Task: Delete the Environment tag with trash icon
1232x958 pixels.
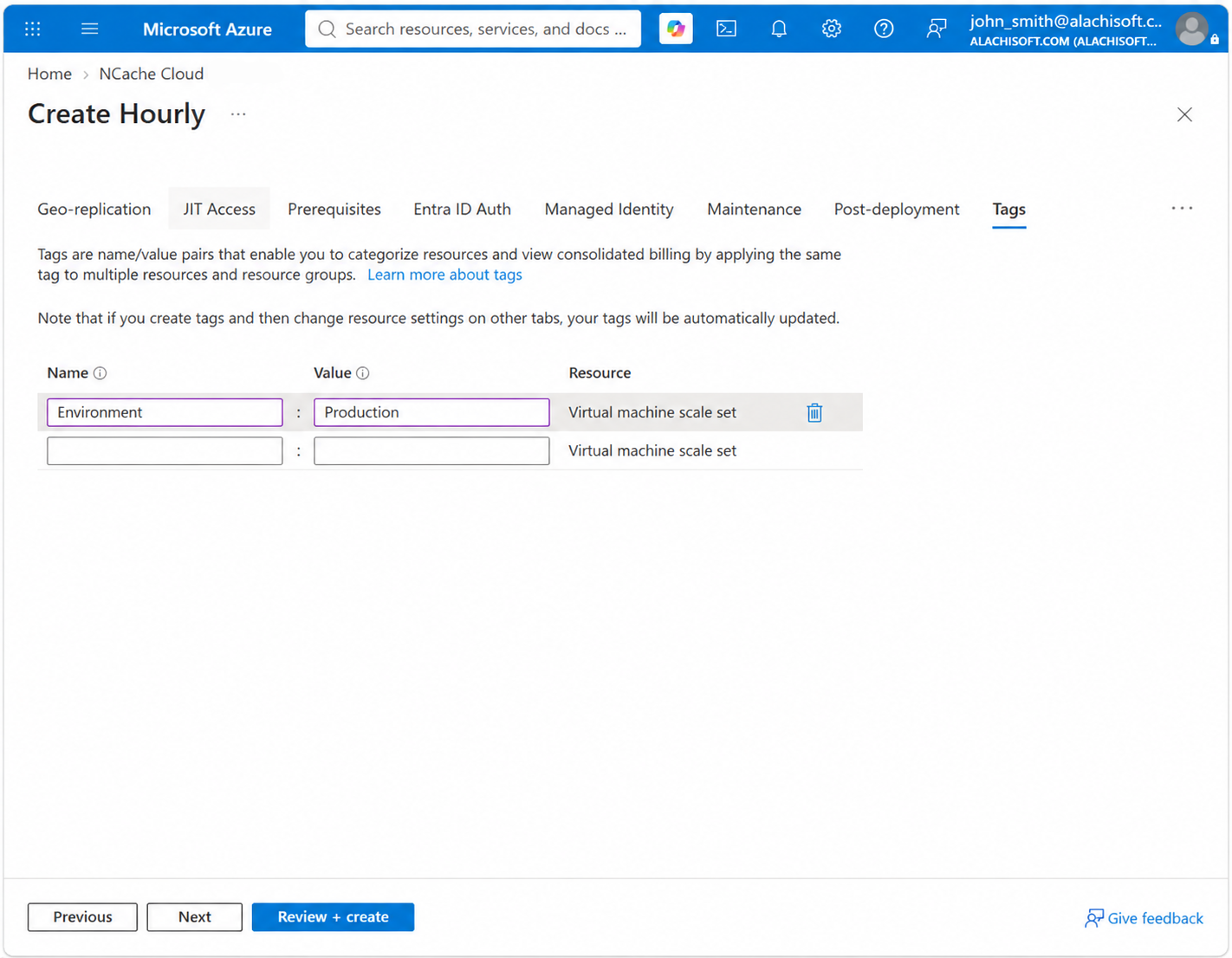Action: point(814,412)
